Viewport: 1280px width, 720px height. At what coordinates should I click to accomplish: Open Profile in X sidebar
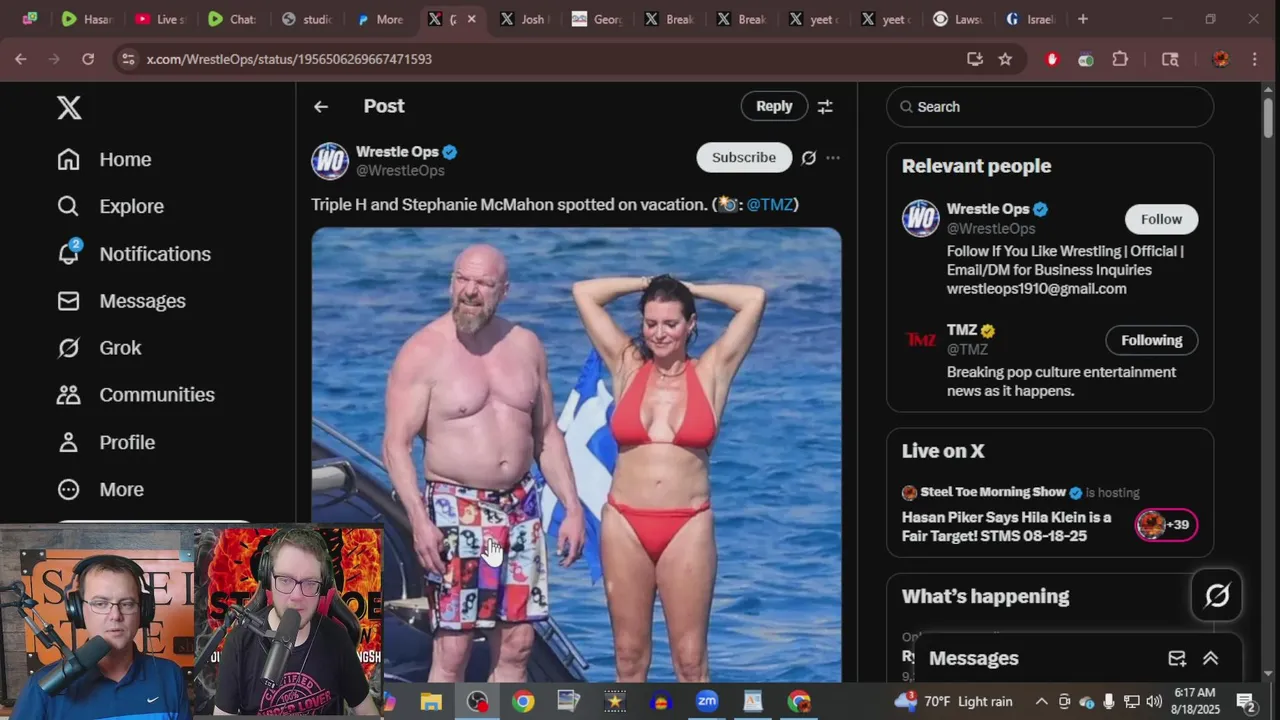(106, 442)
